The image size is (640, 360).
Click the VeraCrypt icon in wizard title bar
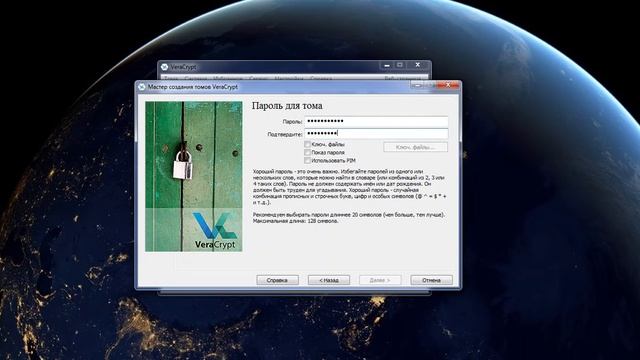(x=142, y=87)
